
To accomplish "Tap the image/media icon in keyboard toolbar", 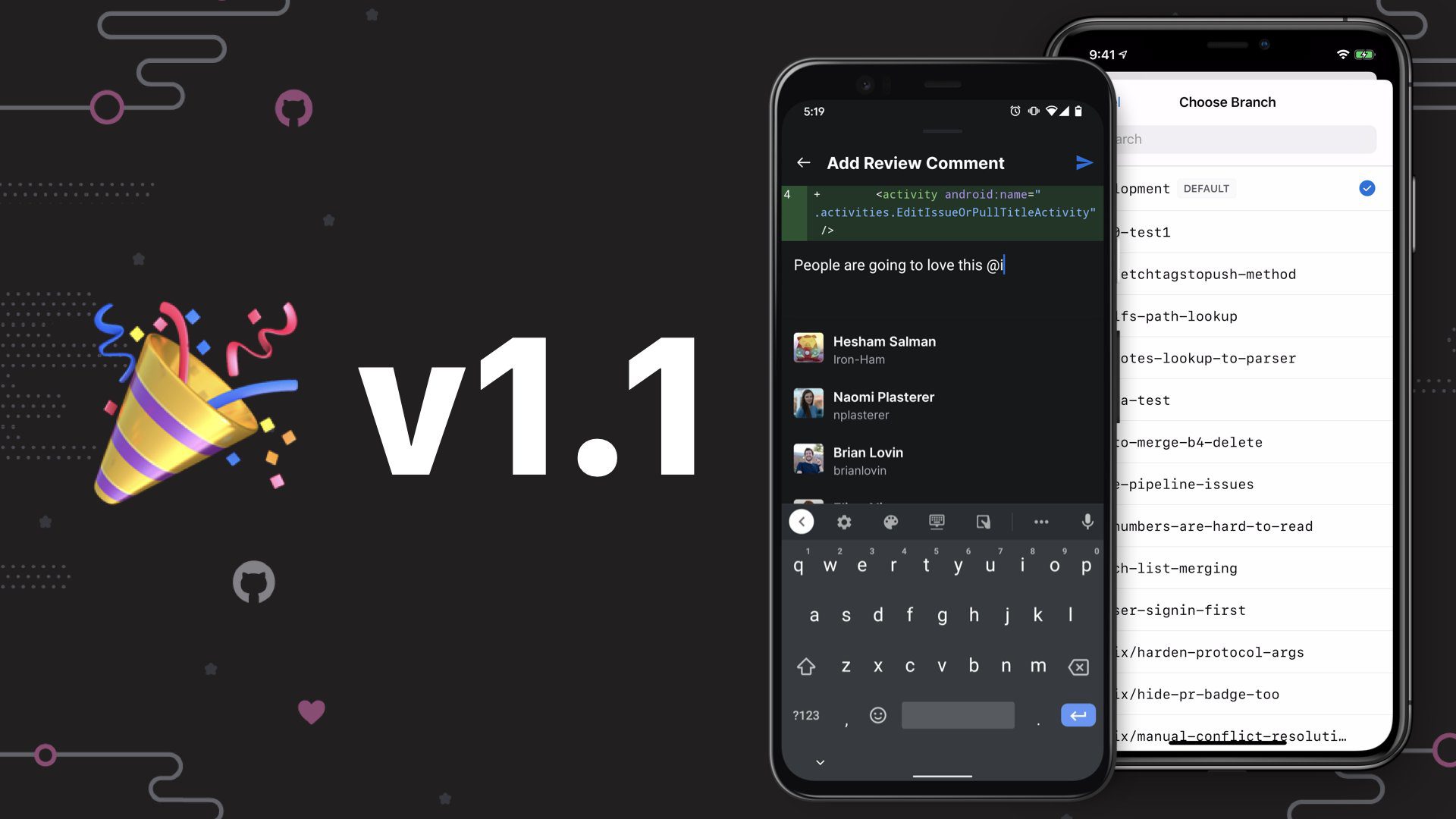I will pos(984,521).
